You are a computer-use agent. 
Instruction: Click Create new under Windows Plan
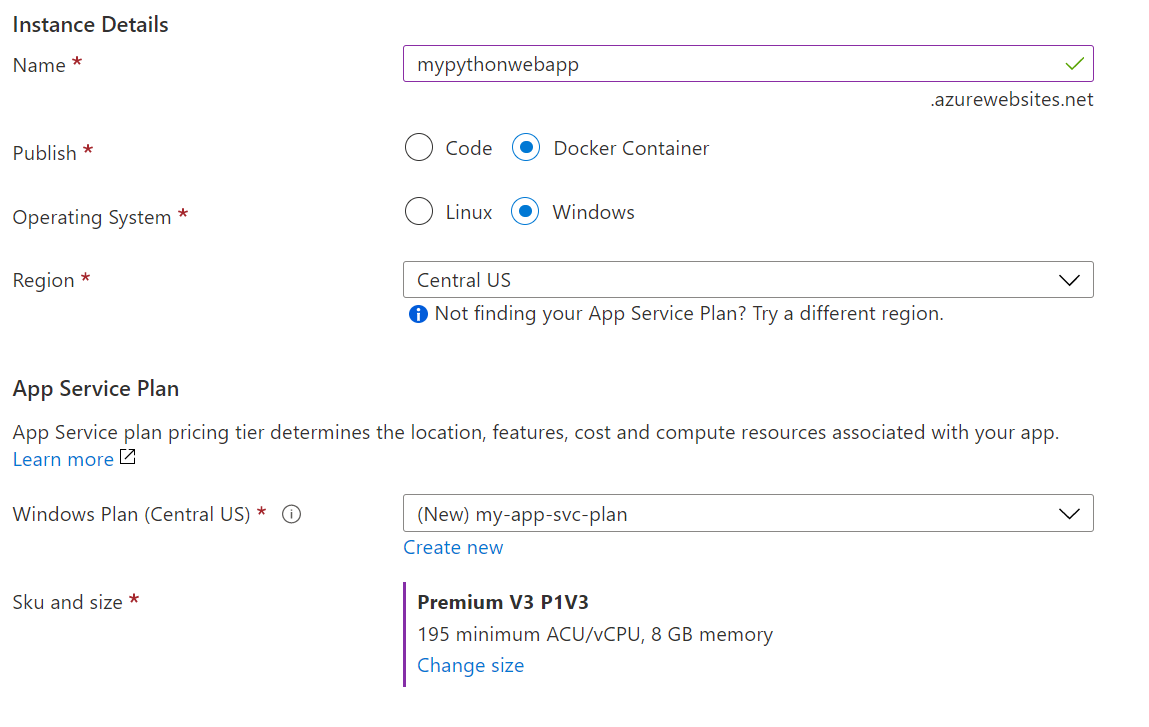453,547
